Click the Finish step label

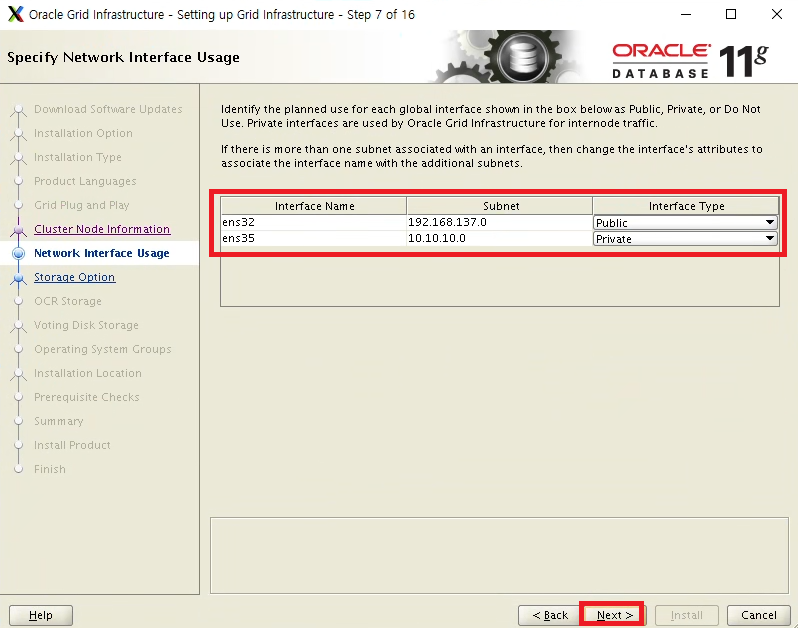[x=50, y=469]
